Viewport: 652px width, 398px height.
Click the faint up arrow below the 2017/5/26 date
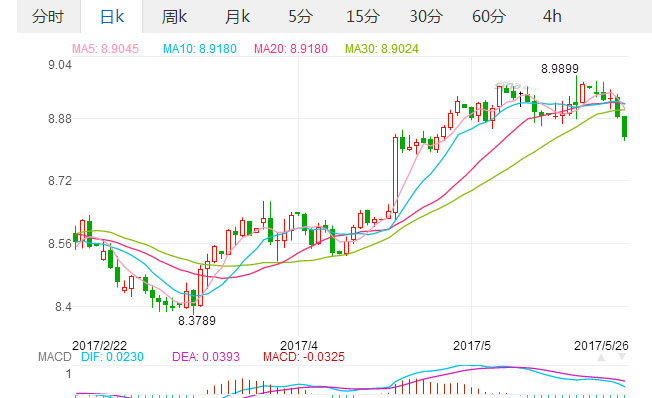click(601, 357)
